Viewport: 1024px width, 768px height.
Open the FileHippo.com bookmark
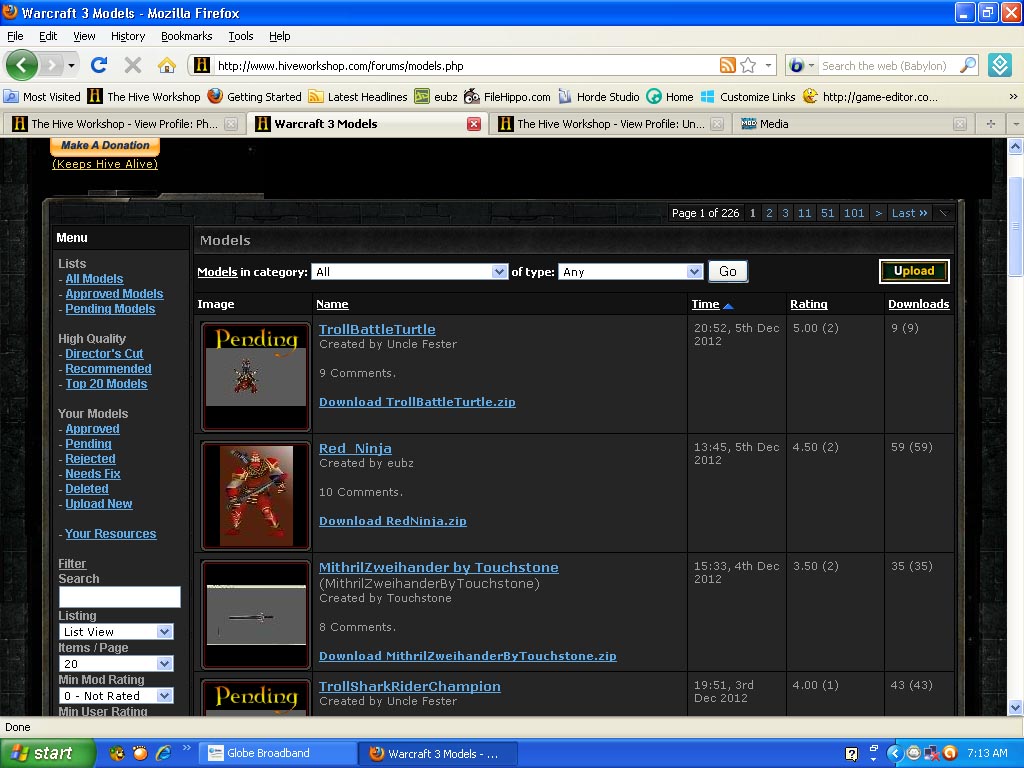tap(507, 97)
